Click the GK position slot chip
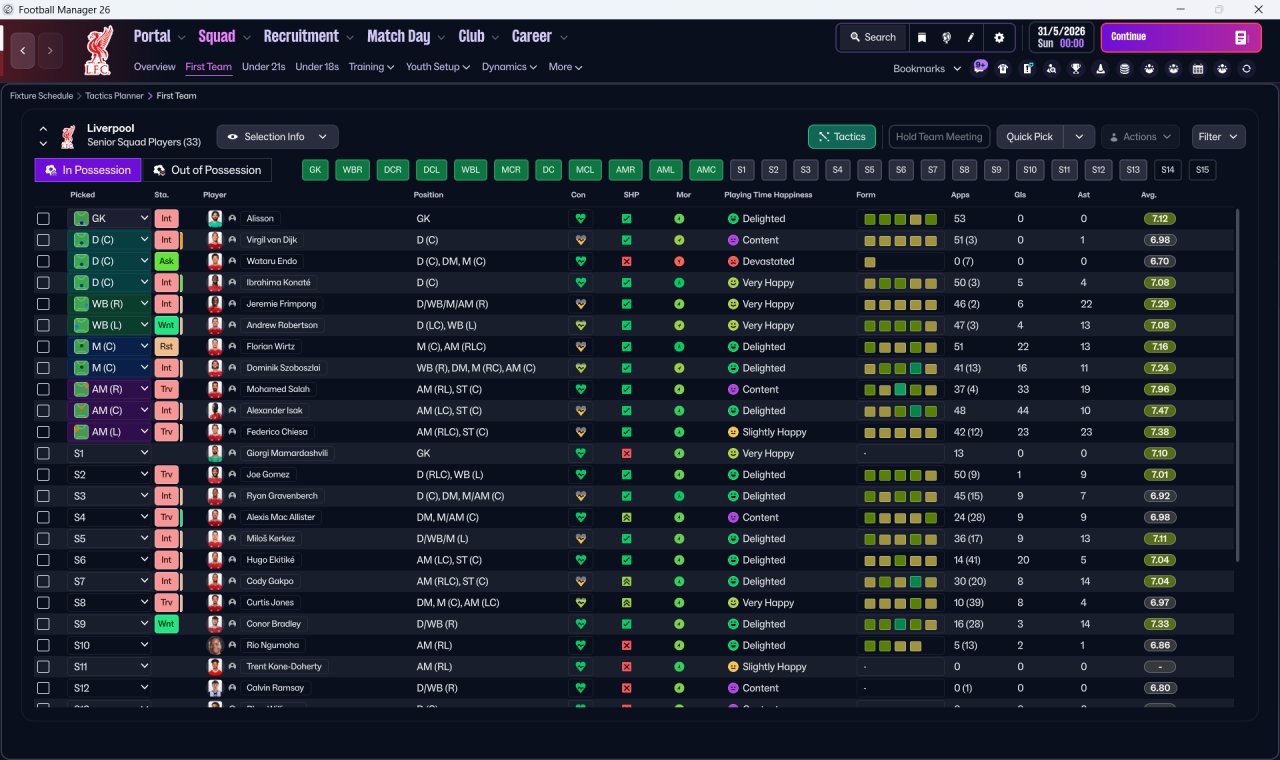 point(315,170)
